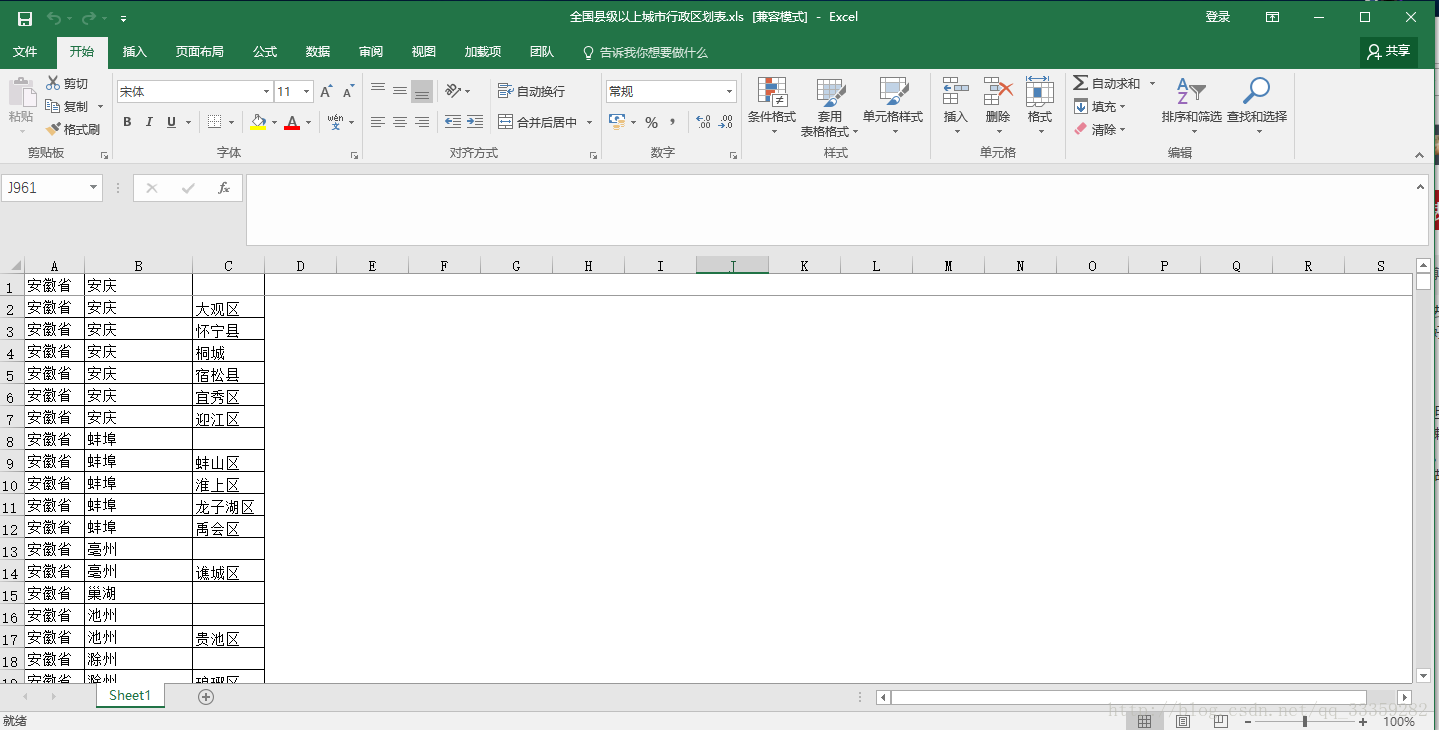
Task: Open the 数据 (Data) ribbon tab
Action: (318, 52)
